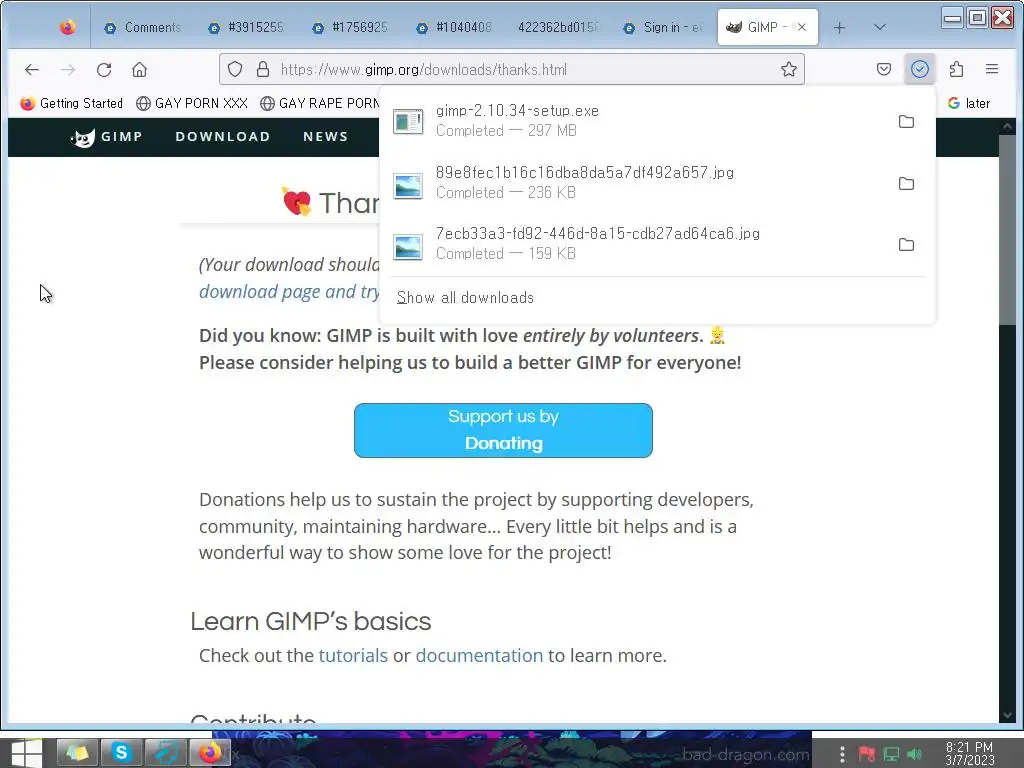Open the documentation link
The image size is (1024, 768).
pos(479,656)
